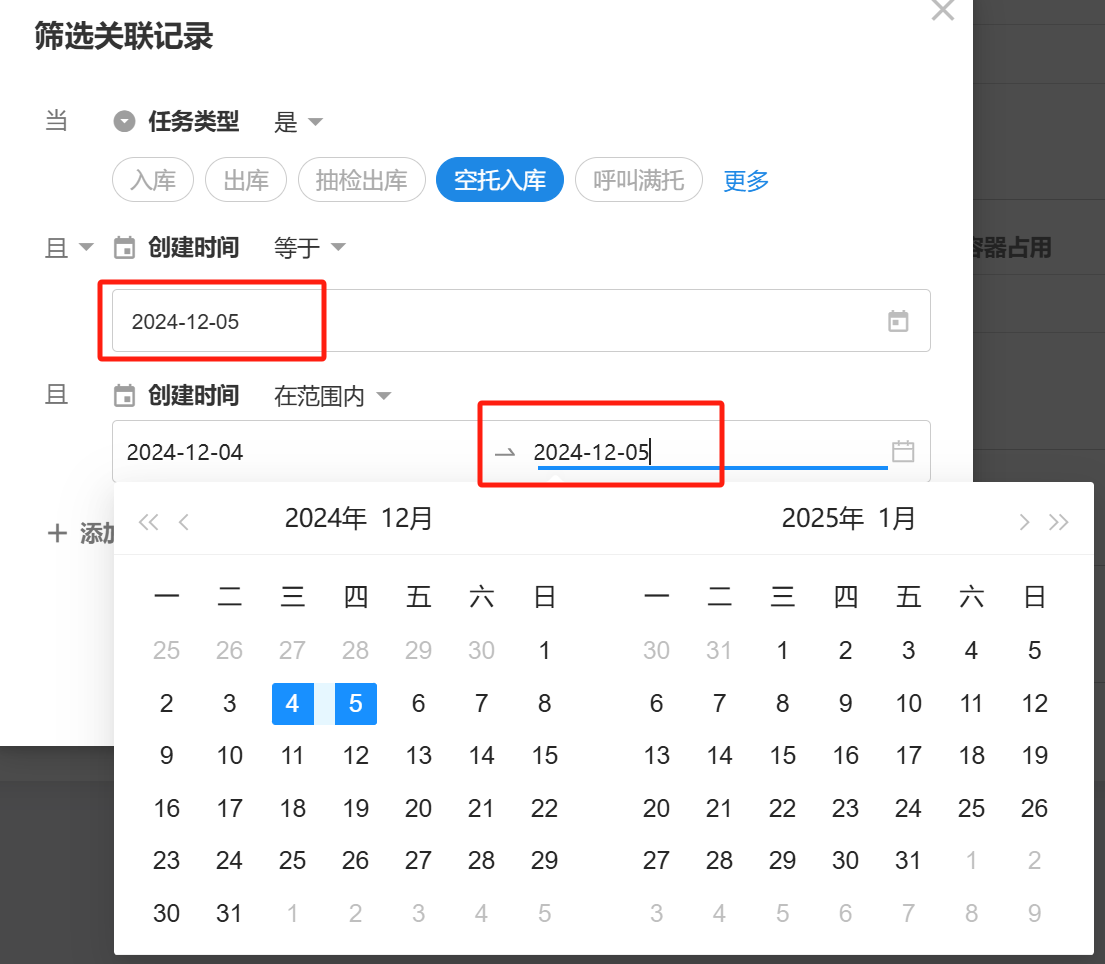1105x964 pixels.
Task: Open calendar icon in the 2024-12-05 date field
Action: (x=898, y=321)
